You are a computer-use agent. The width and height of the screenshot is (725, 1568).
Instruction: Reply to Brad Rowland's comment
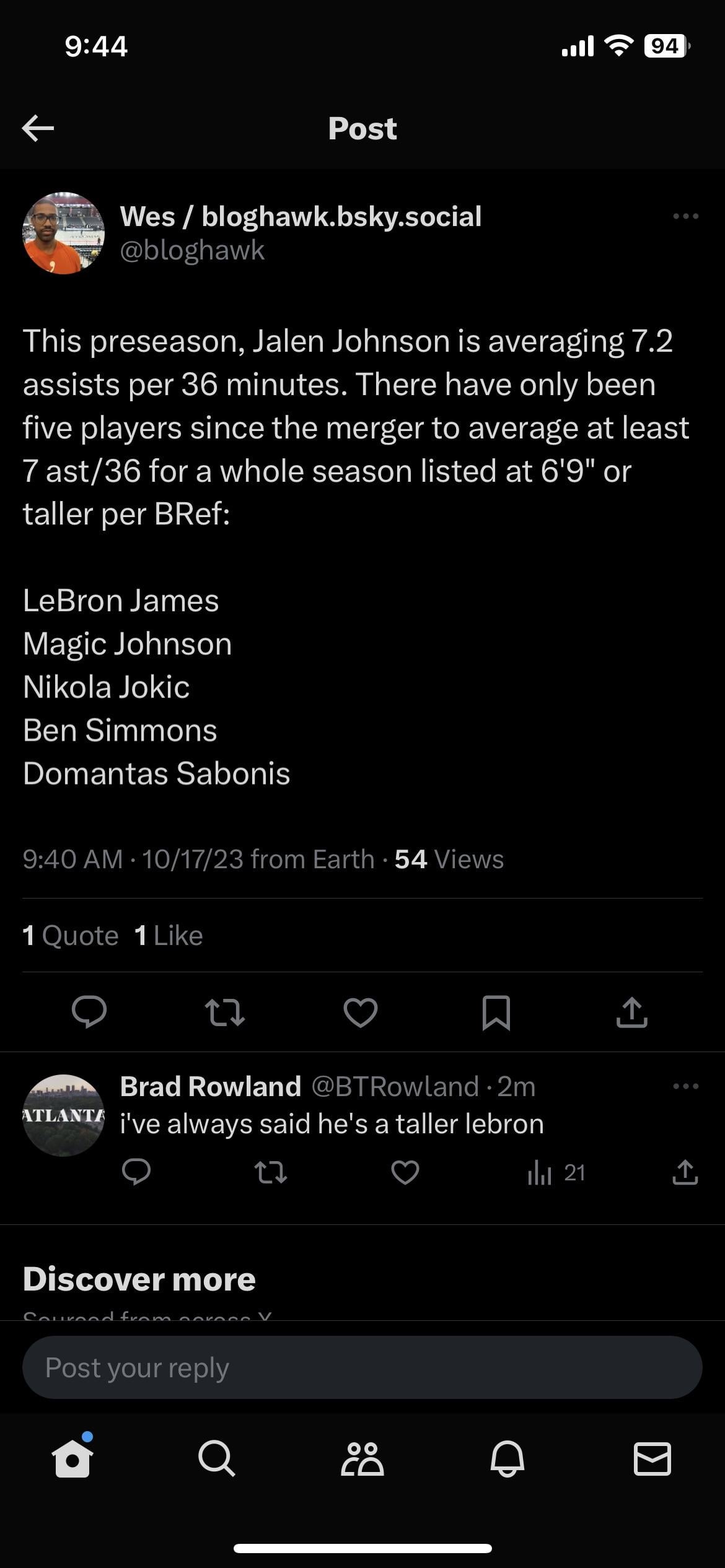pos(136,1172)
